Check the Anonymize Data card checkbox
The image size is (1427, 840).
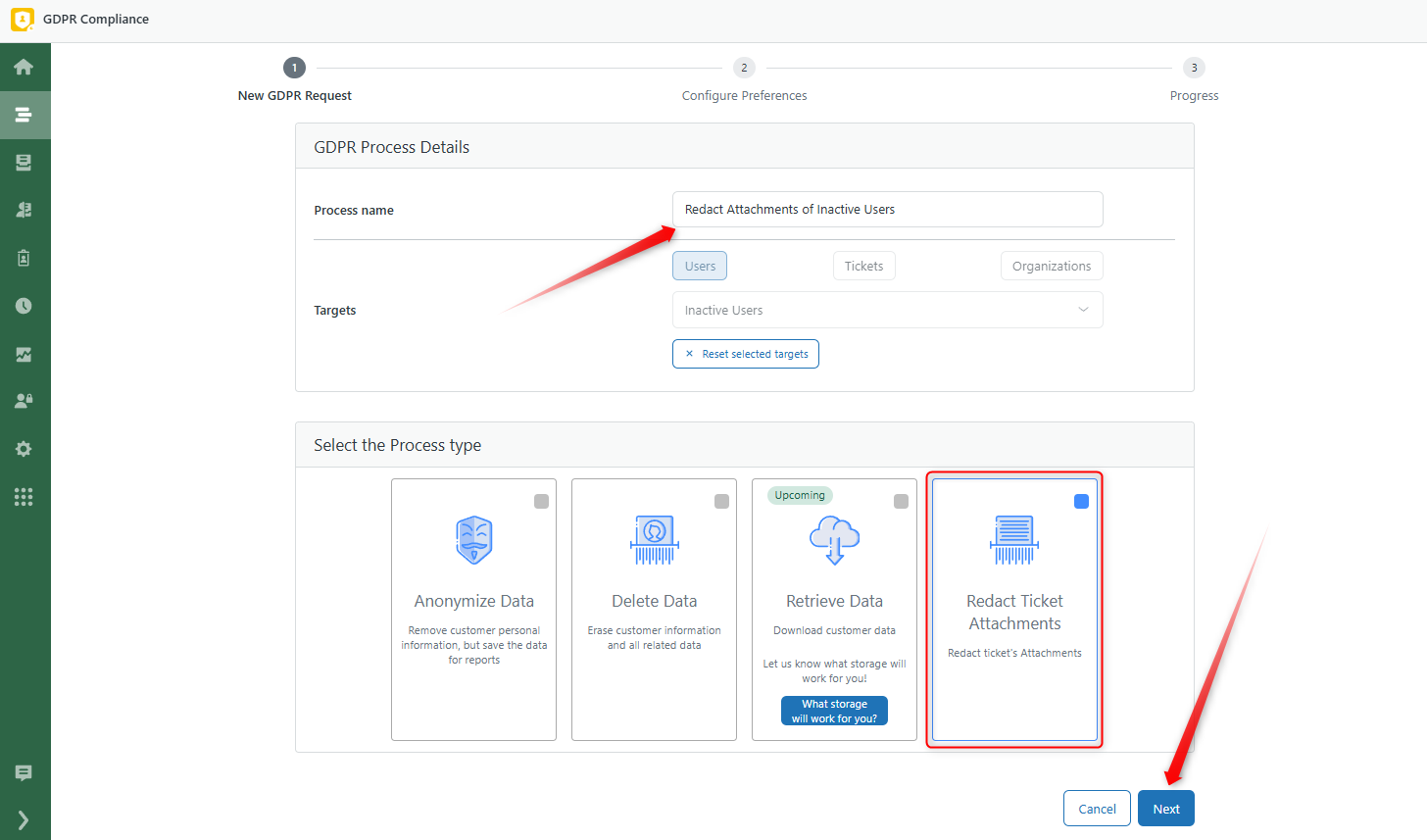pyautogui.click(x=541, y=501)
